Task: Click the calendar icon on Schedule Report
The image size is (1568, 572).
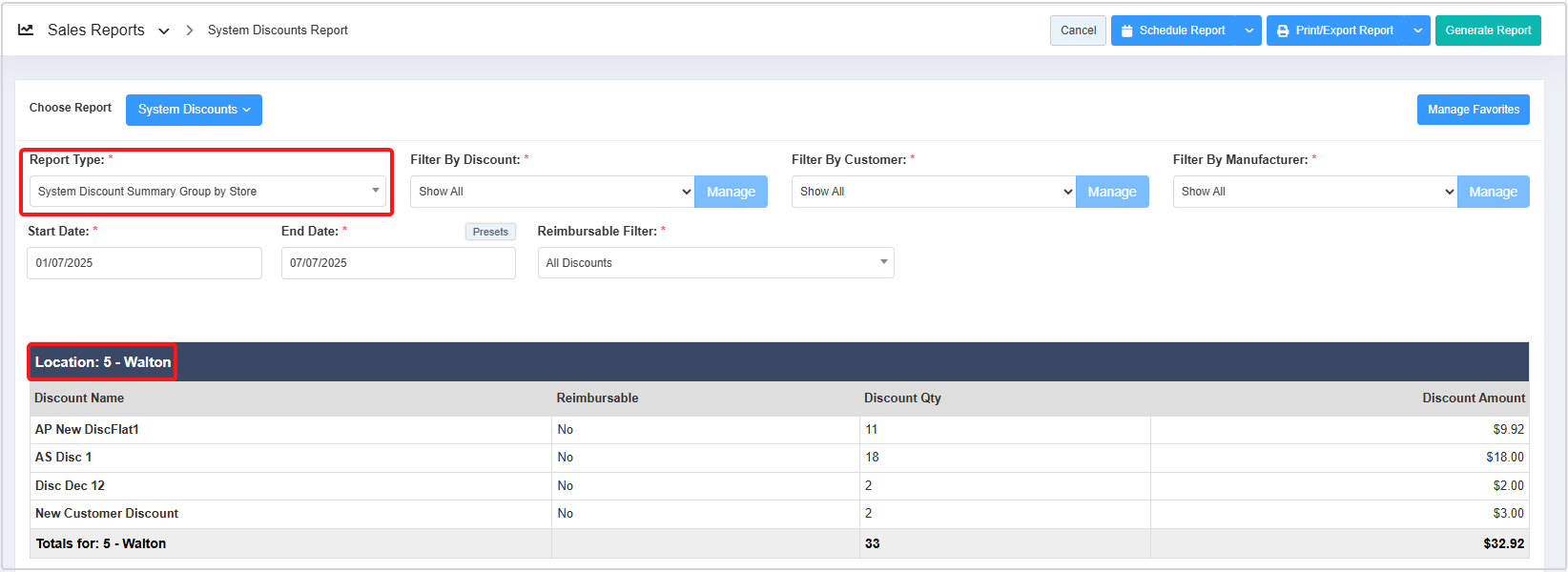Action: pos(1127,31)
